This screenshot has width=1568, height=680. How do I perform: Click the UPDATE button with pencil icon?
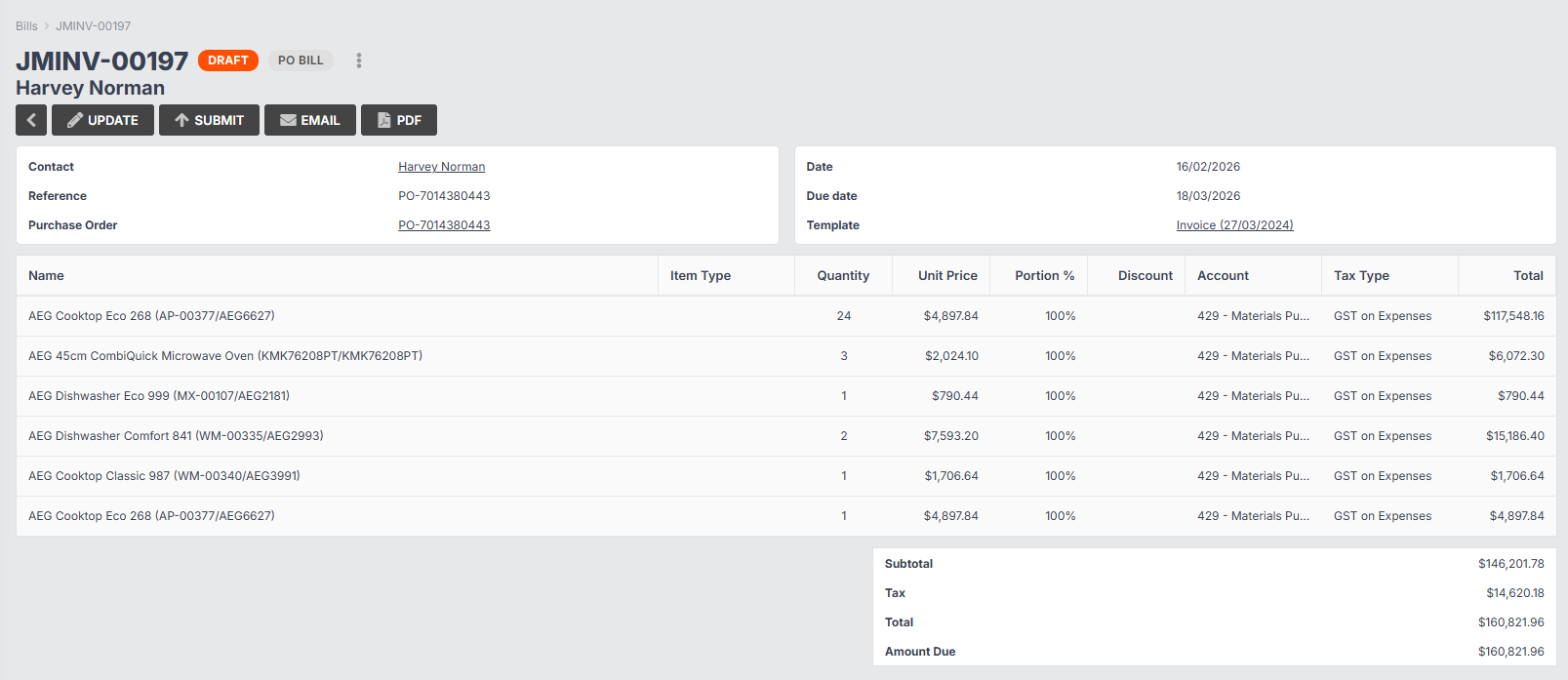tap(102, 120)
